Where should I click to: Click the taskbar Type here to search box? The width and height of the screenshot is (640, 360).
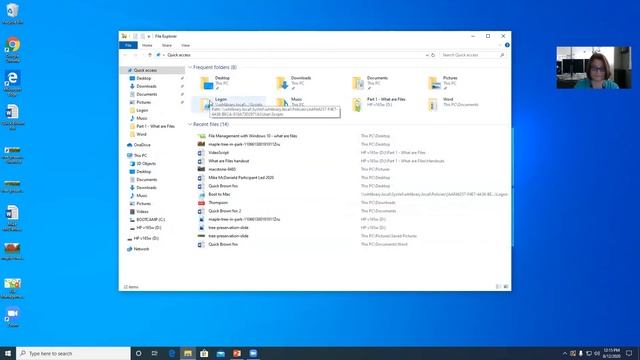pyautogui.click(x=73, y=353)
